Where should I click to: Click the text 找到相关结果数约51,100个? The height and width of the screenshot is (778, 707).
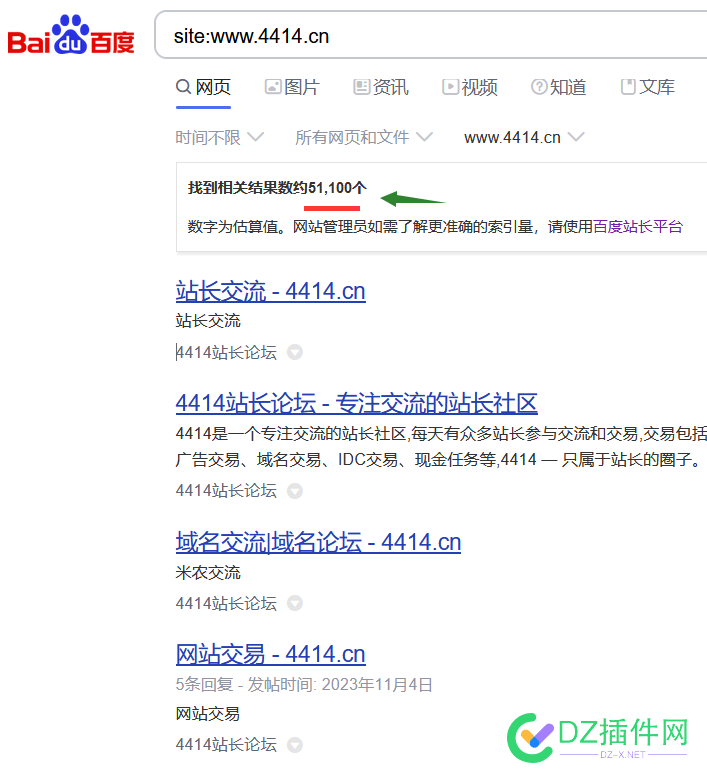pyautogui.click(x=277, y=188)
